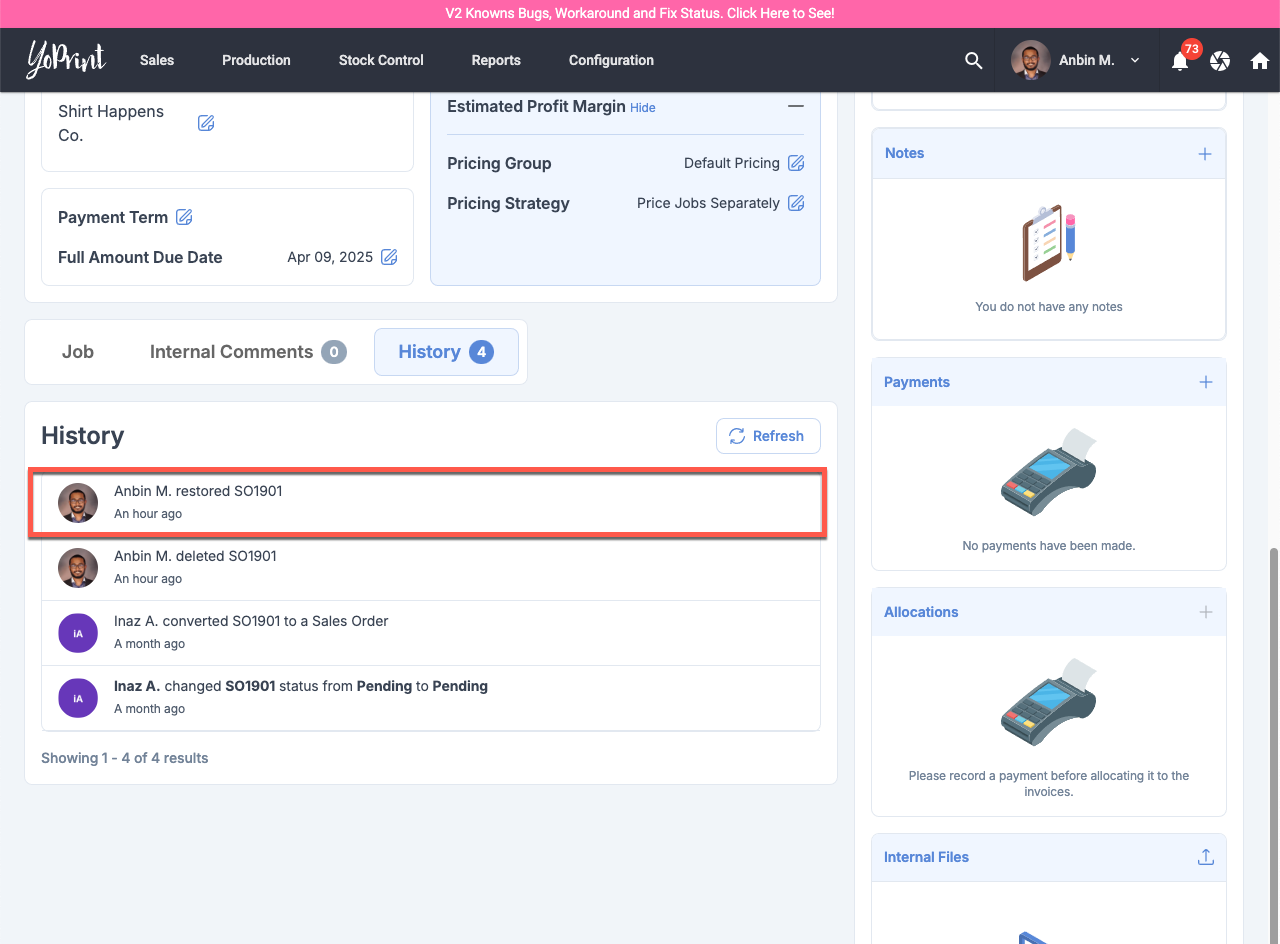Image resolution: width=1280 pixels, height=944 pixels.
Task: Click the V2 known bugs banner
Action: coord(640,14)
